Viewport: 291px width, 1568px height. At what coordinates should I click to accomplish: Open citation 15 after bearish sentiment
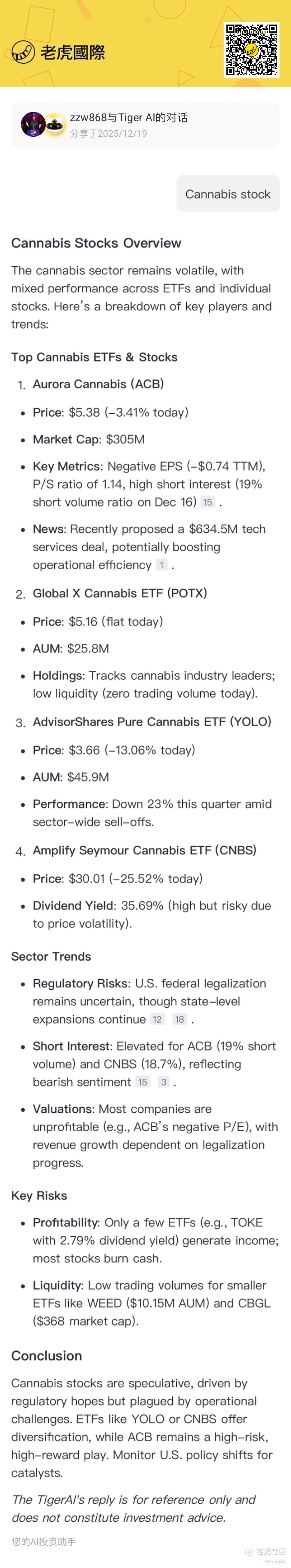(143, 1082)
